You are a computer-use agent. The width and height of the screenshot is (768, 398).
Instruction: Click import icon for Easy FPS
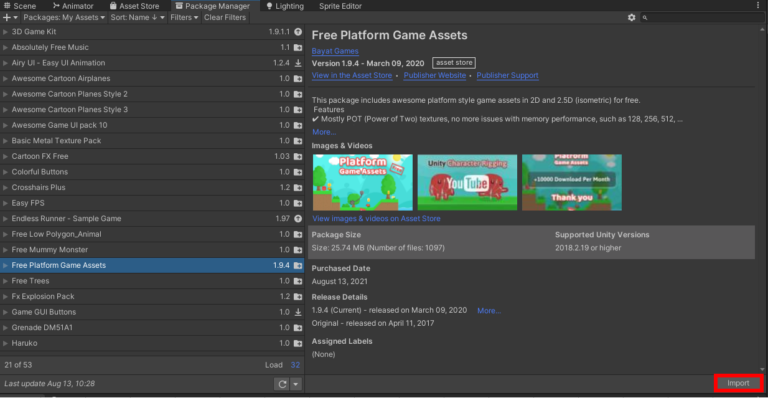click(298, 203)
